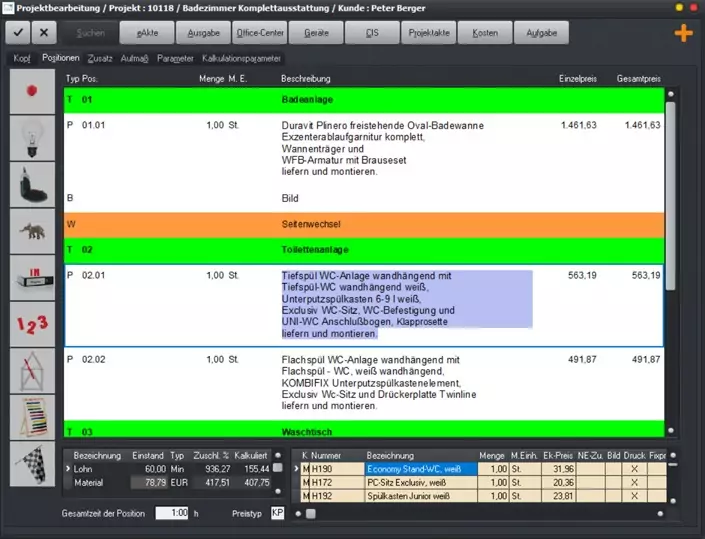Toggle Druck X mark for H192 row

(x=634, y=496)
